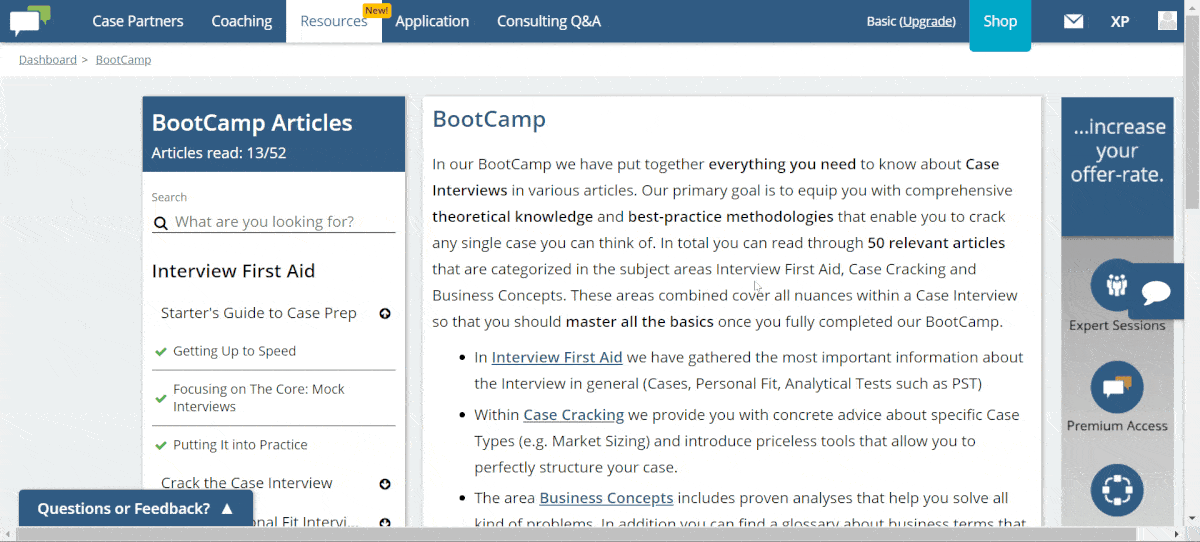Click the lifebuoy circle icon in sidebar

[x=1117, y=490]
